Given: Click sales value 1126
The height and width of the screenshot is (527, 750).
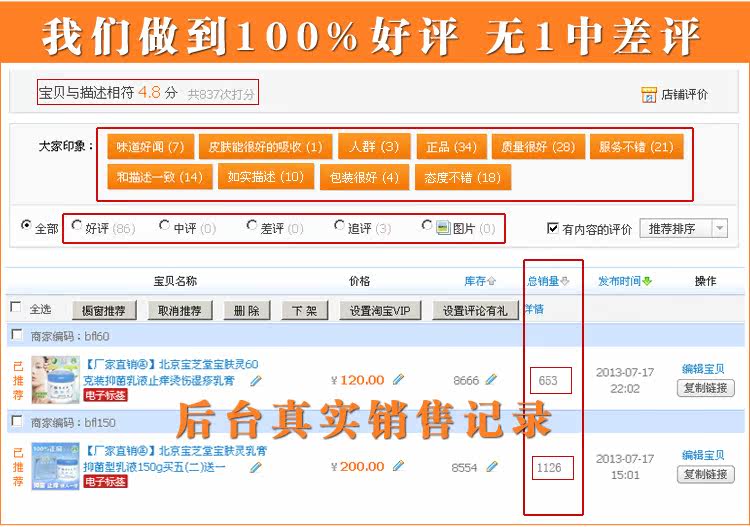Looking at the screenshot, I should point(549,467).
